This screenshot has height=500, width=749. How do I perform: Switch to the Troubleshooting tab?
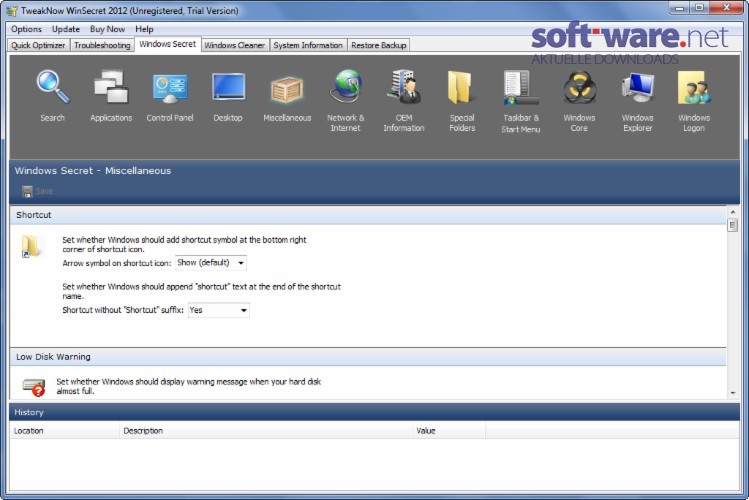click(x=102, y=45)
